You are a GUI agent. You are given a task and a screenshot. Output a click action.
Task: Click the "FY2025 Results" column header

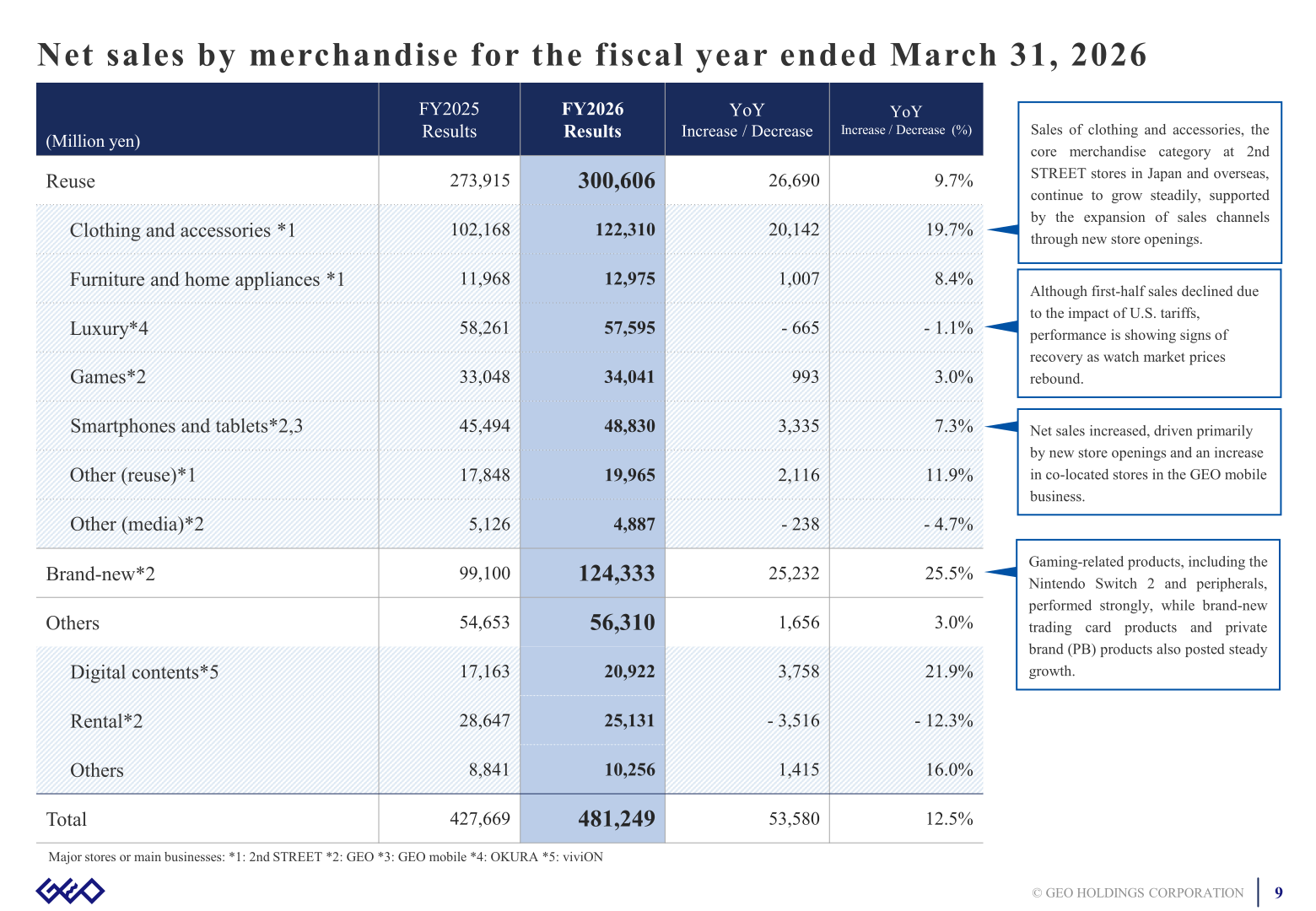coord(450,120)
